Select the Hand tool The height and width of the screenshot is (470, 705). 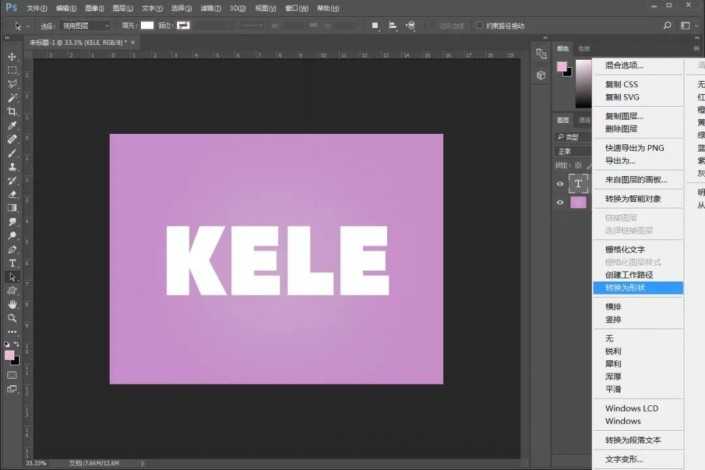[12, 304]
